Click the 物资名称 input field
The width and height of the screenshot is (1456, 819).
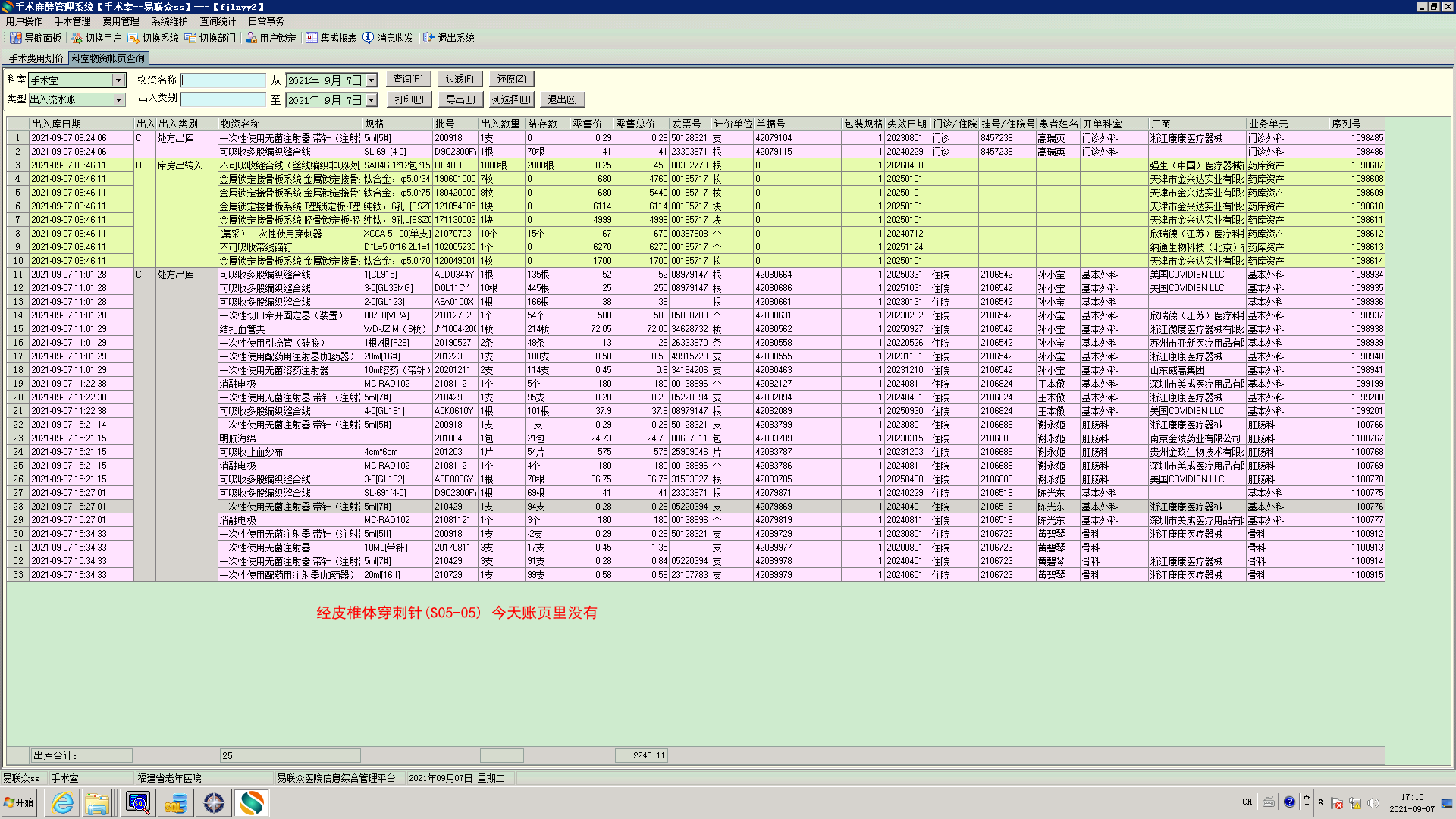pos(223,80)
